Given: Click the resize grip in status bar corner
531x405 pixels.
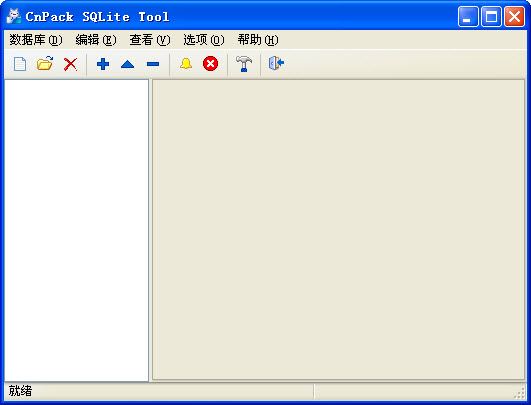Looking at the screenshot, I should click(x=519, y=393).
